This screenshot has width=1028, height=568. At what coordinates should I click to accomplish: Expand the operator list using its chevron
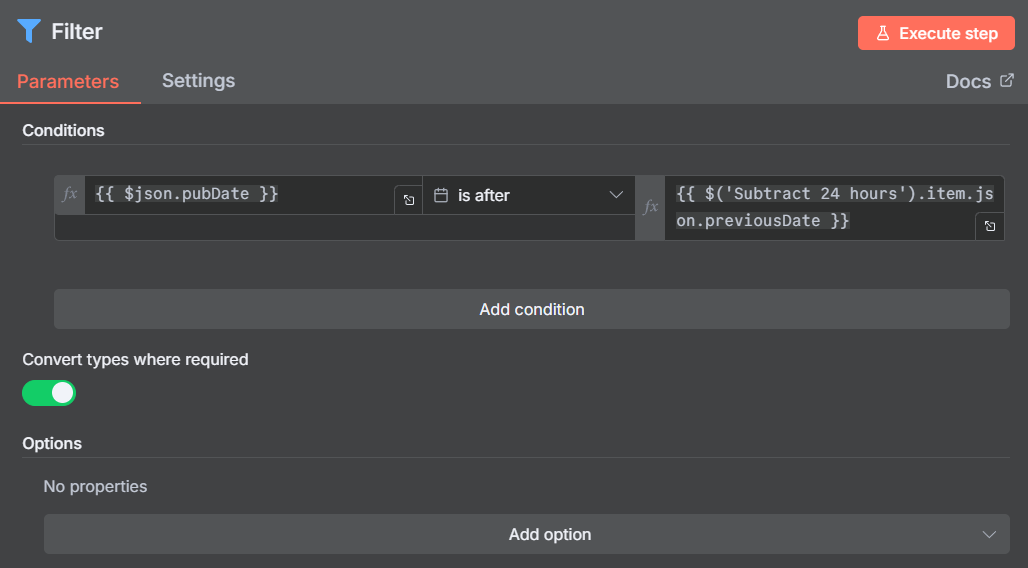coord(616,195)
